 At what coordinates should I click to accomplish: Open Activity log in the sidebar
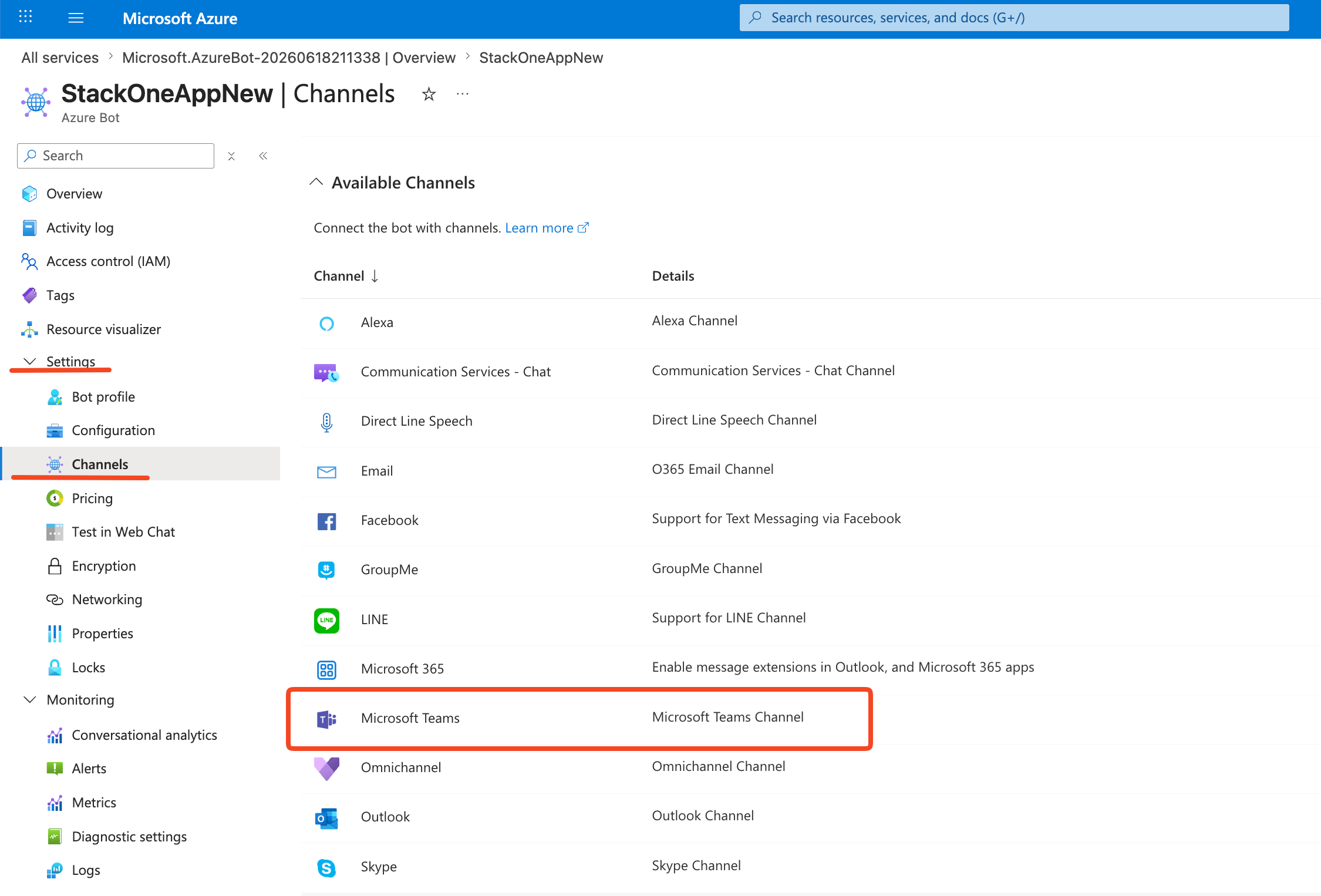[80, 228]
